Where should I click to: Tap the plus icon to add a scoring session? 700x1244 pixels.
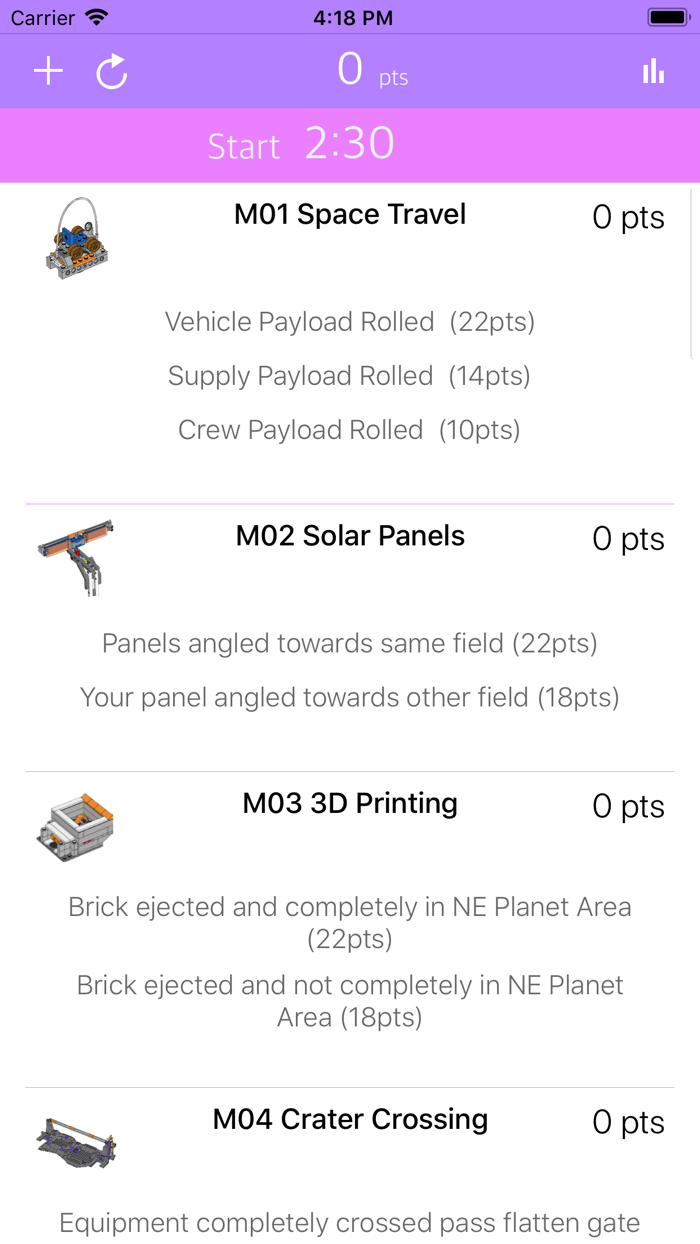47,71
